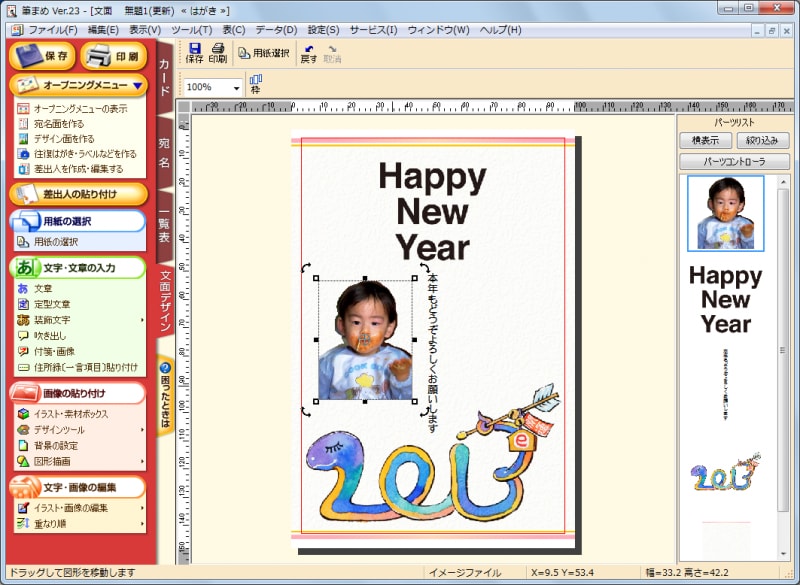Open 用紙選択 in the top toolbar
This screenshot has width=800, height=585.
pyautogui.click(x=264, y=53)
